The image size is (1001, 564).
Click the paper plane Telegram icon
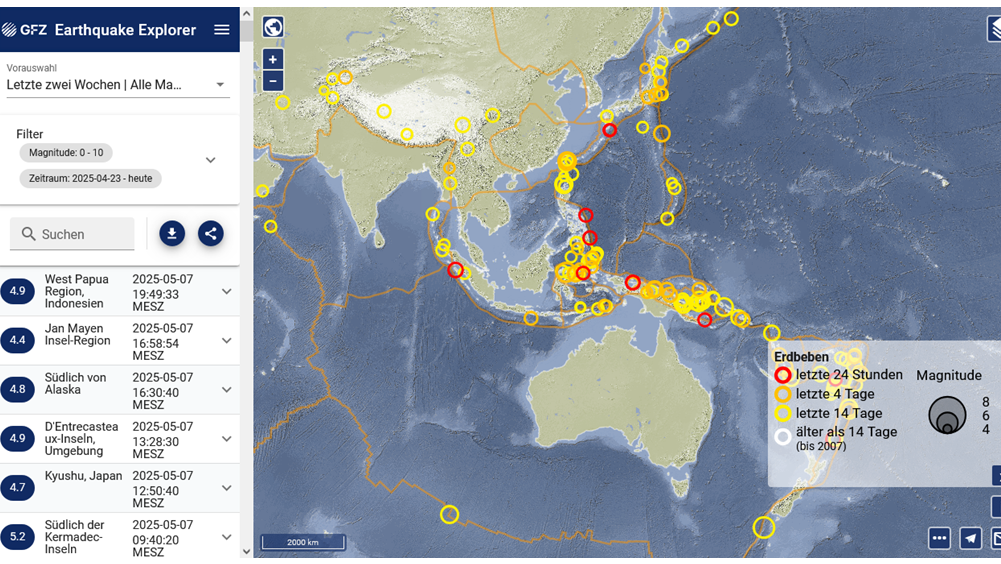[x=970, y=538]
